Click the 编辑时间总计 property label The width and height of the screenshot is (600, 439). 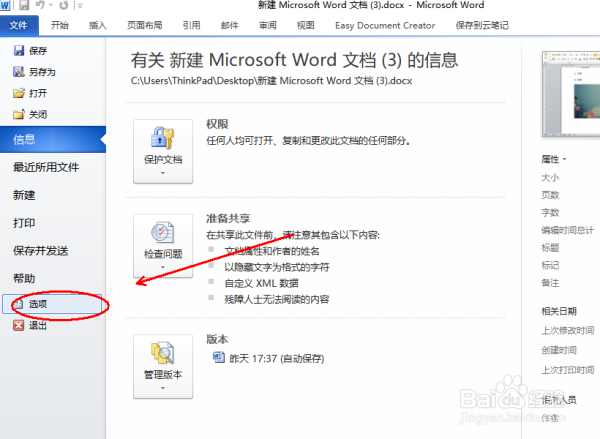[567, 230]
